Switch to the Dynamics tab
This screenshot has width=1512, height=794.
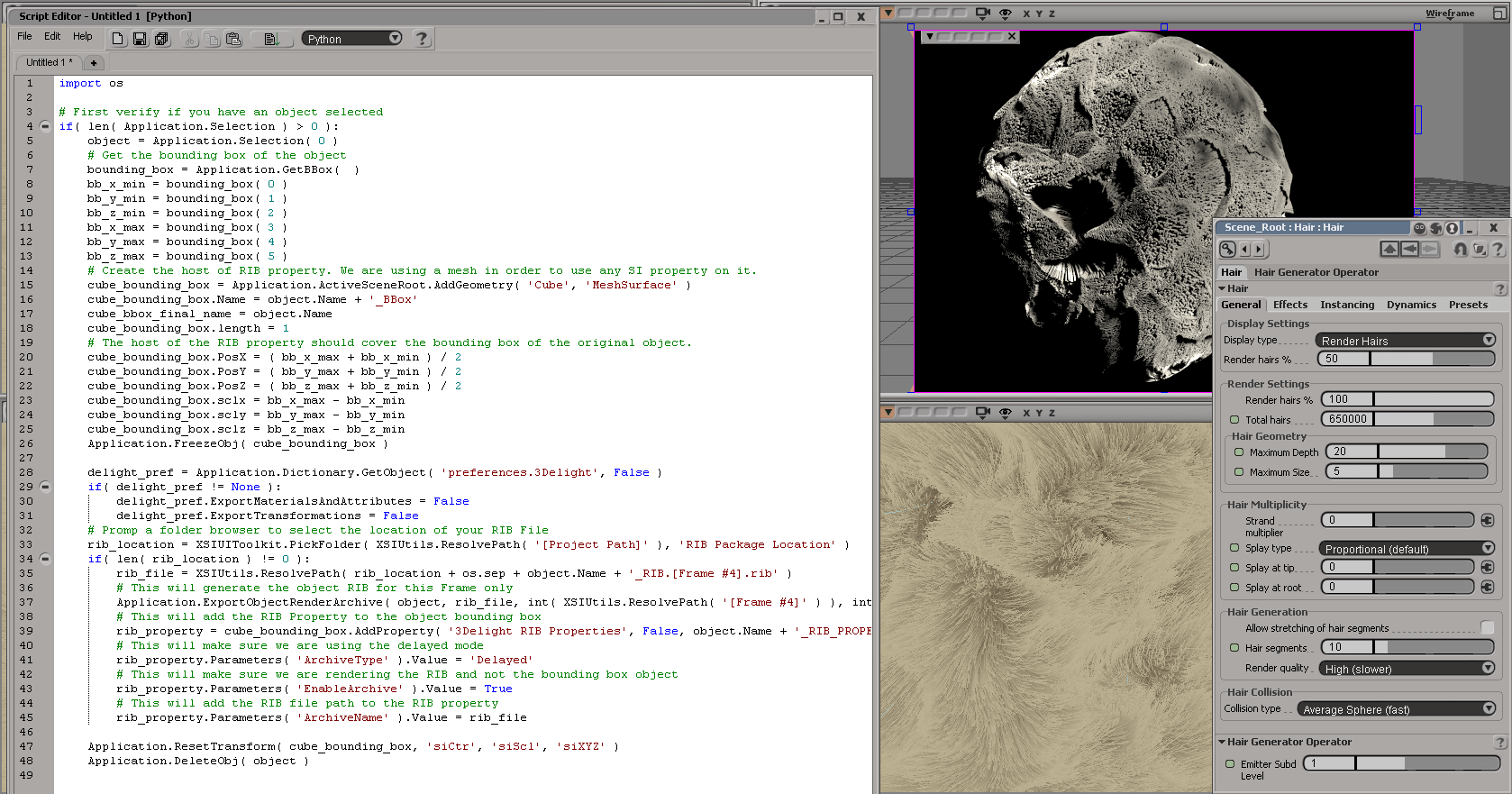point(1411,305)
